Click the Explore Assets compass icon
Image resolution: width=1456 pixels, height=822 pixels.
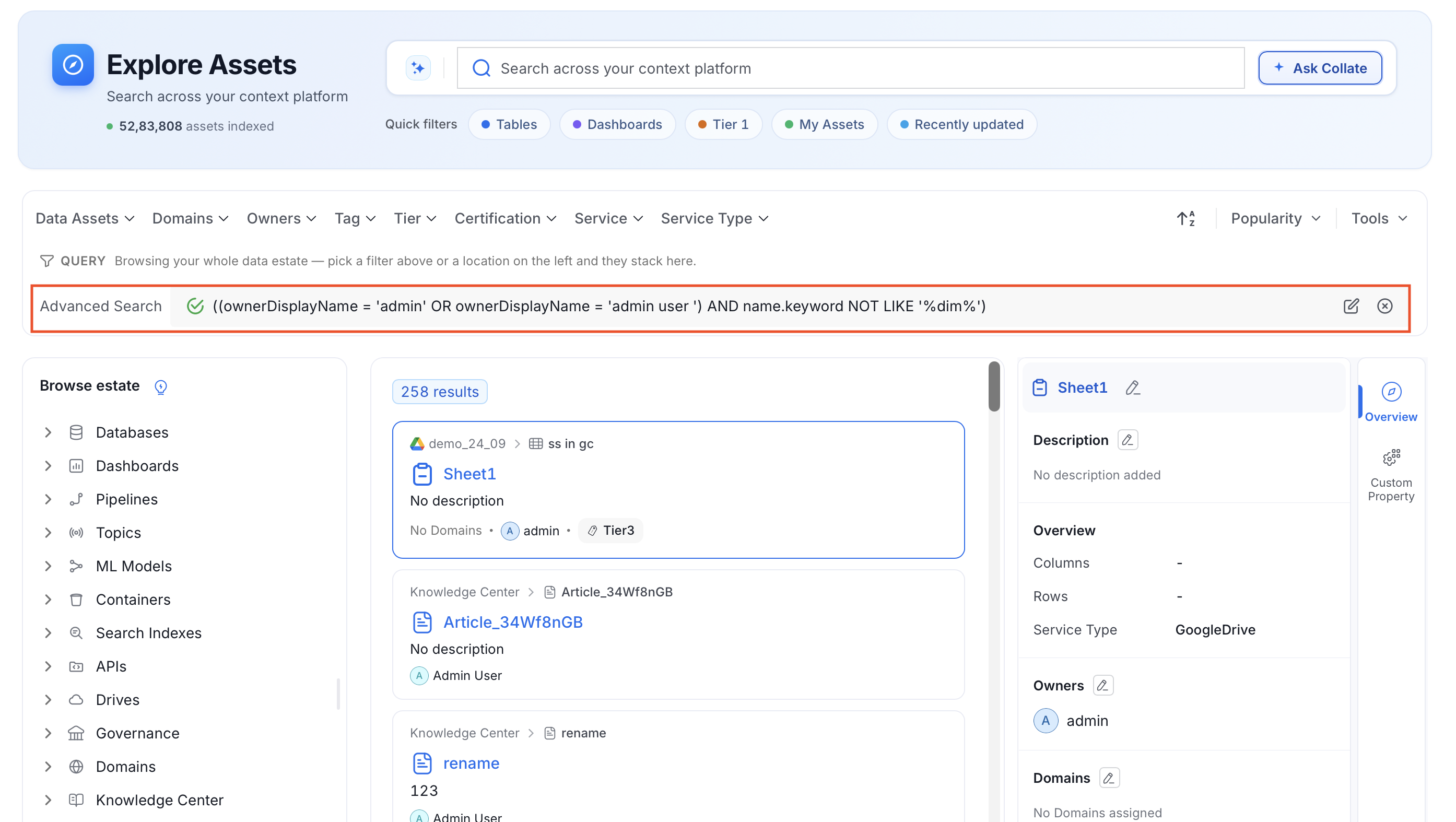pyautogui.click(x=73, y=64)
